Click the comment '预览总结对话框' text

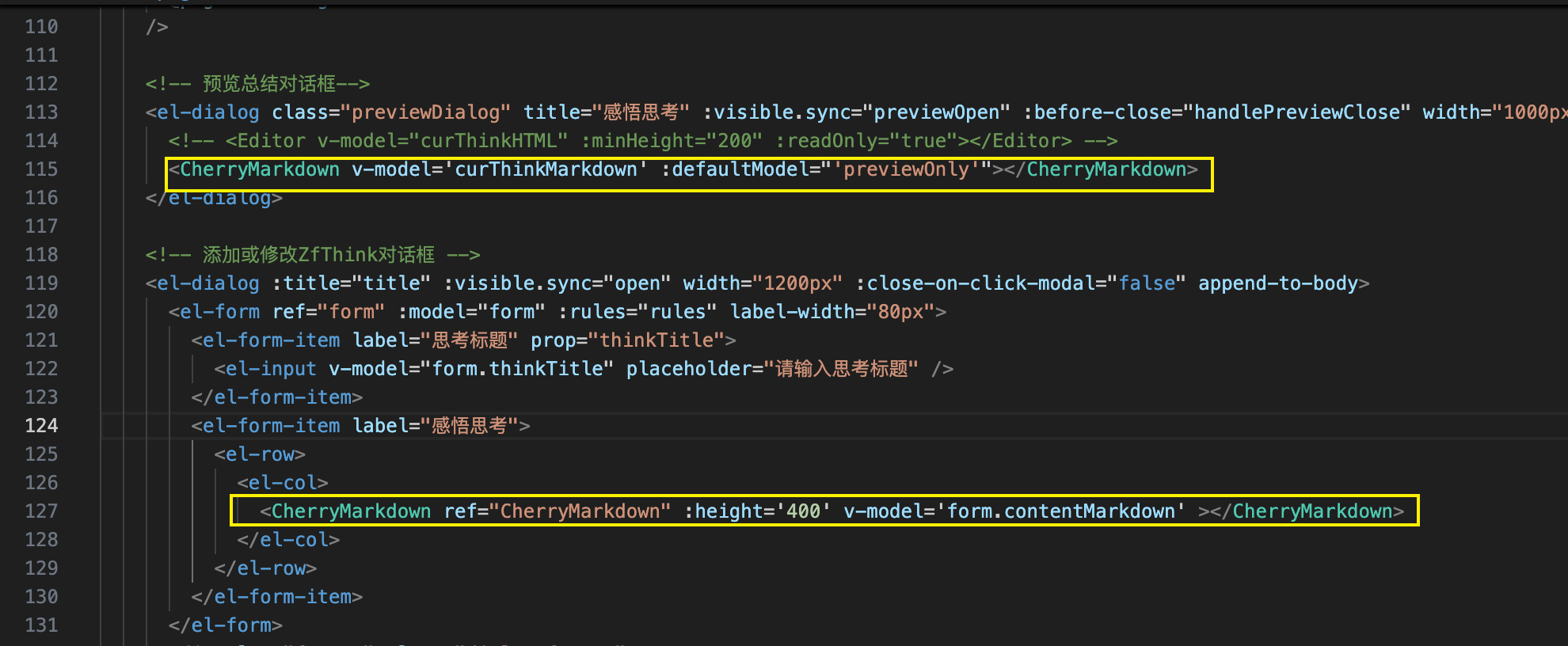pos(269,84)
